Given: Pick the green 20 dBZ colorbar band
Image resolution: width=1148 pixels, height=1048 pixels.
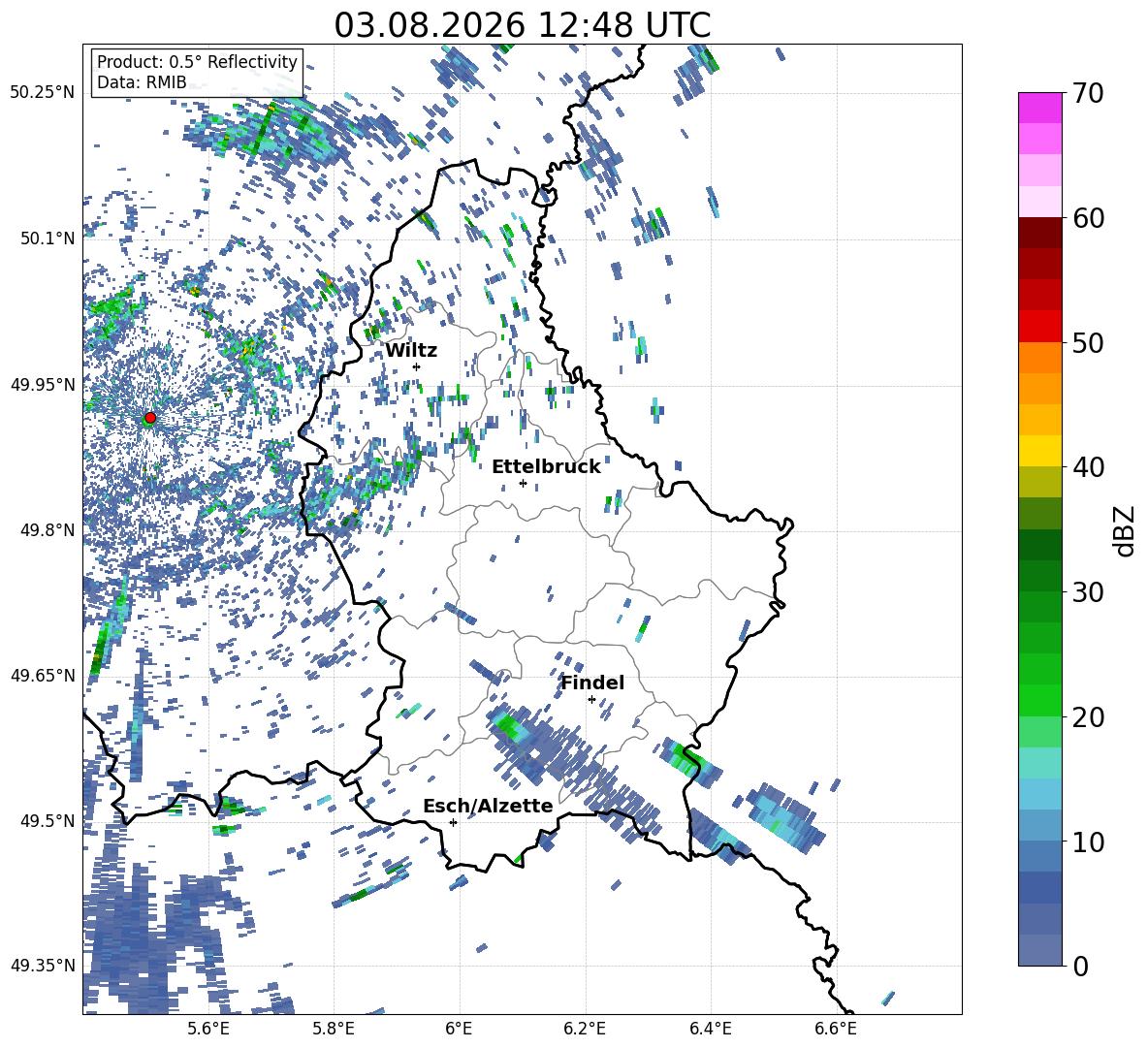Looking at the screenshot, I should tap(1039, 700).
